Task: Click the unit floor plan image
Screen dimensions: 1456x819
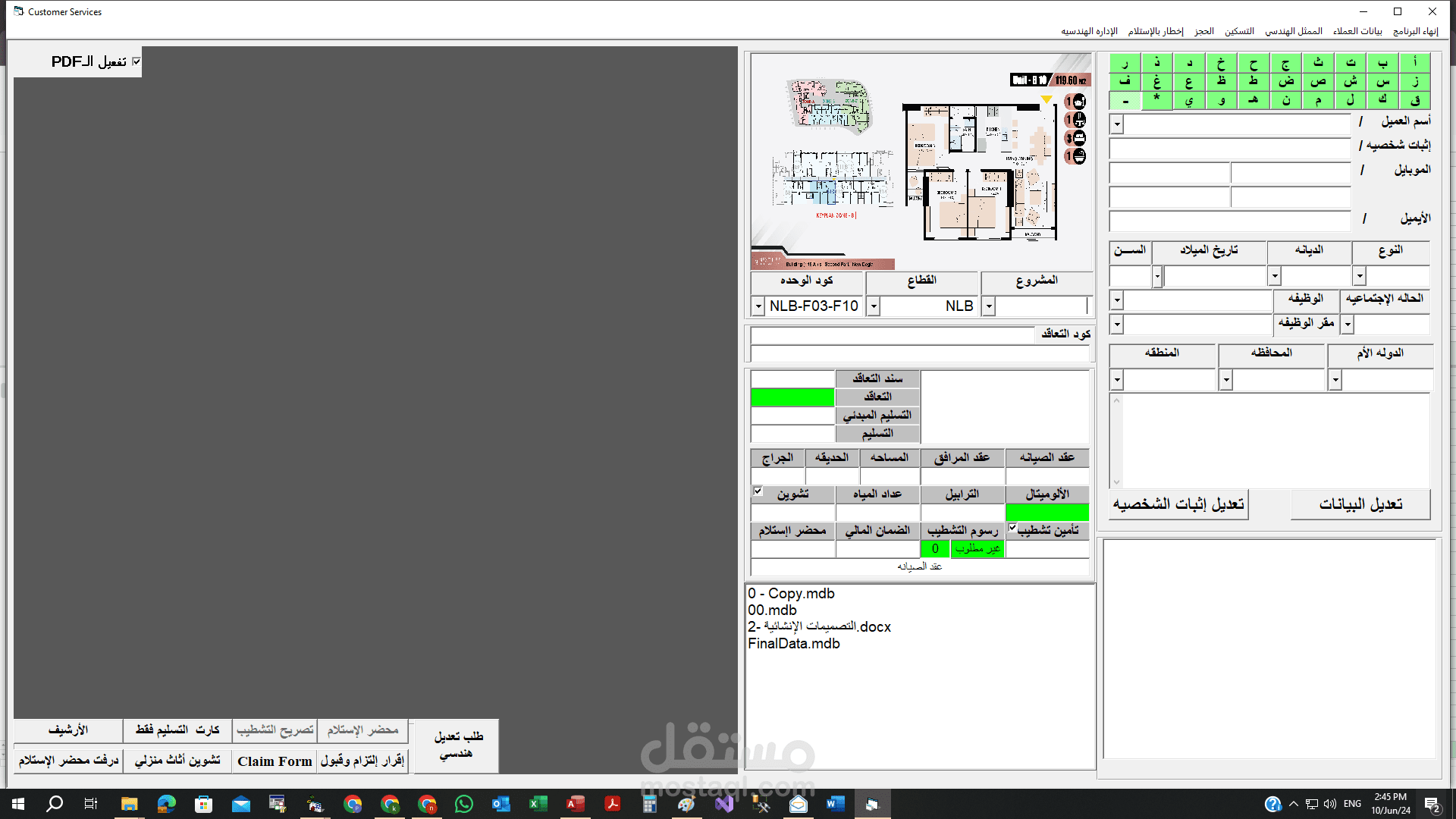Action: pos(921,162)
